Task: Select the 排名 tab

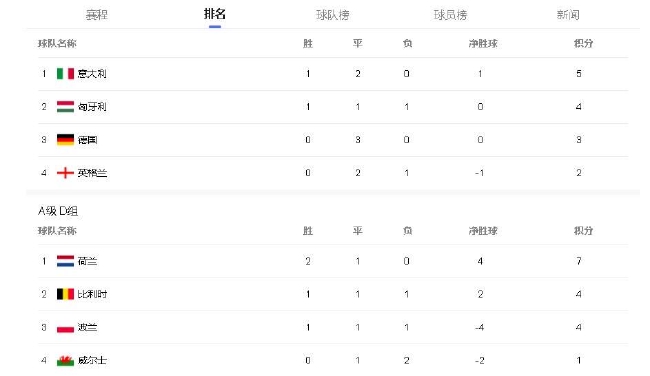Action: pos(215,14)
